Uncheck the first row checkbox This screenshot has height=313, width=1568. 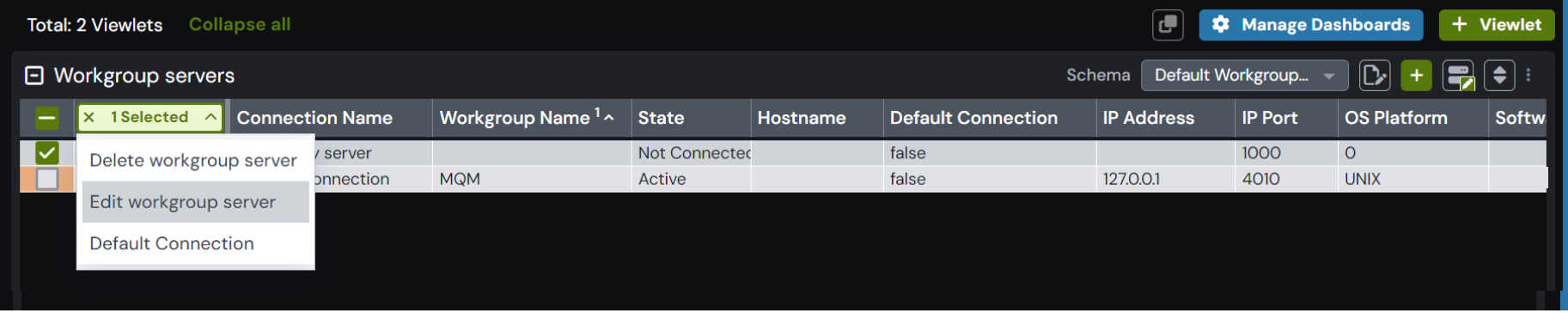click(47, 153)
